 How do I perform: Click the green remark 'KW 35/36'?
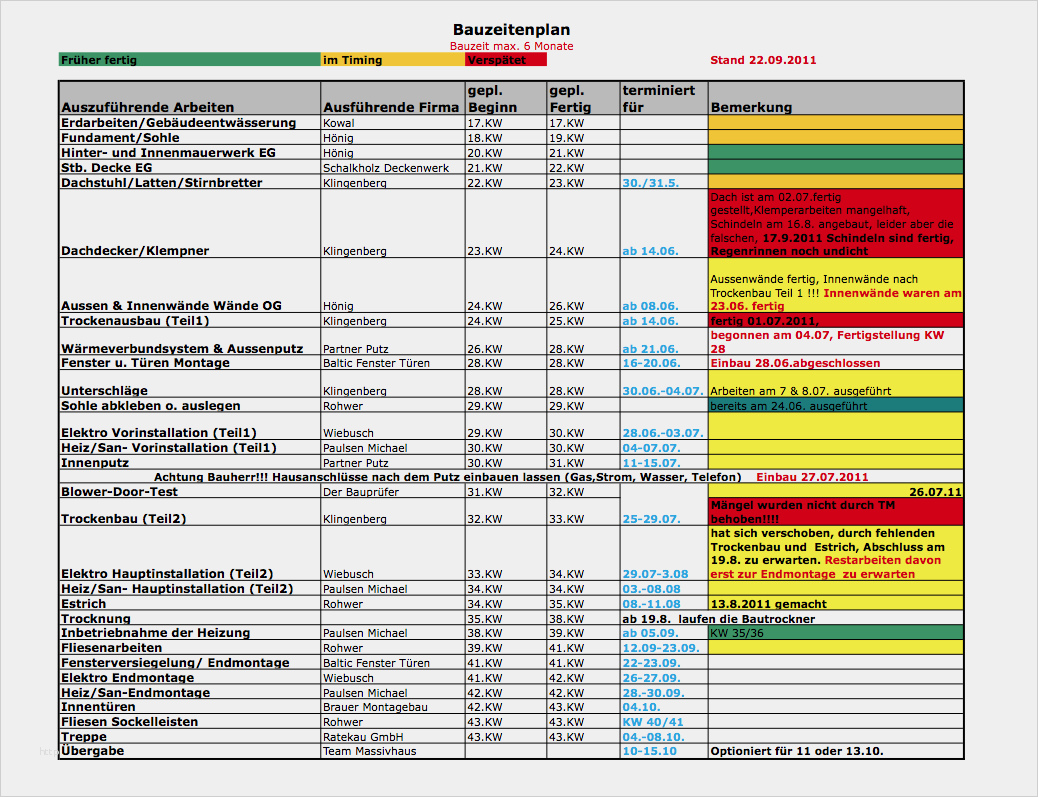pos(835,633)
